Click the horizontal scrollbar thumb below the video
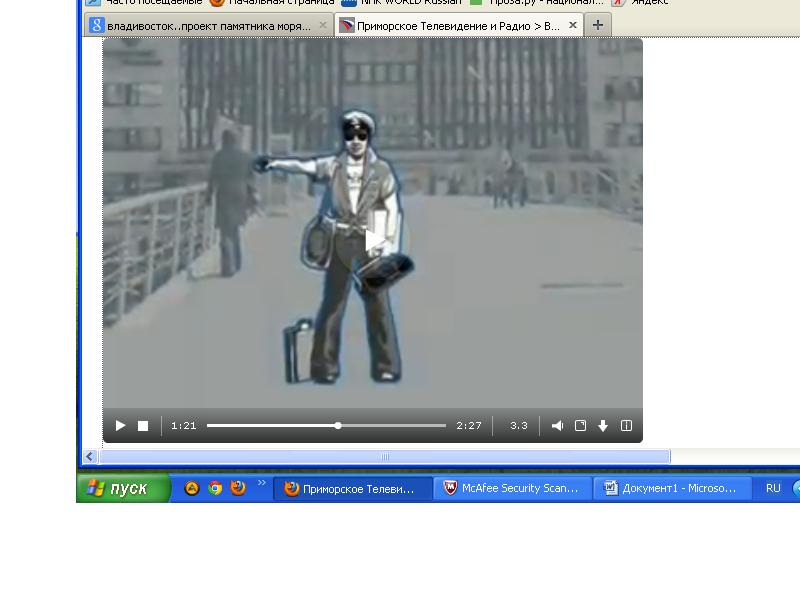 click(385, 456)
